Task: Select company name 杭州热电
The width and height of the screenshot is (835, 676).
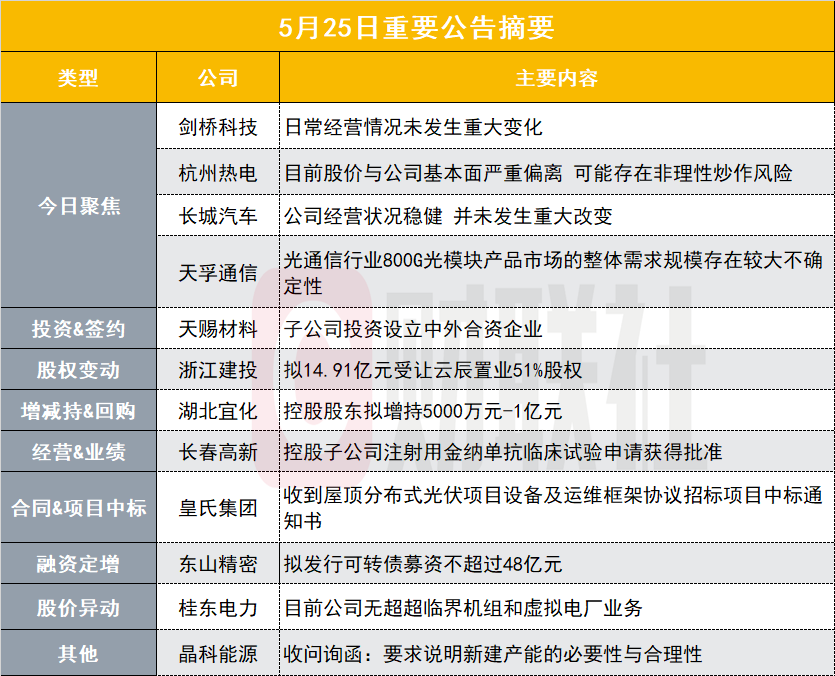Action: click(x=218, y=173)
